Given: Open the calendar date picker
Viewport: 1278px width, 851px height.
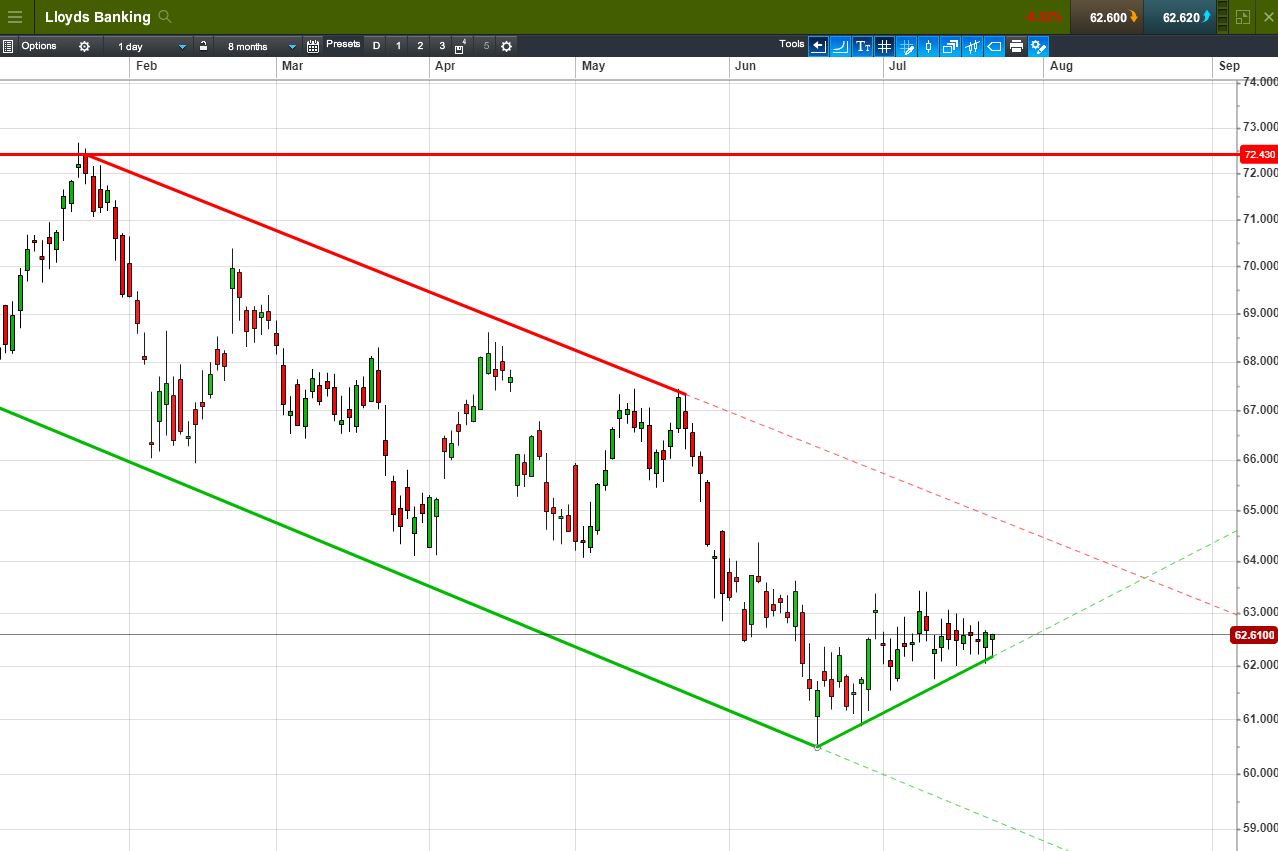Looking at the screenshot, I should tap(313, 46).
